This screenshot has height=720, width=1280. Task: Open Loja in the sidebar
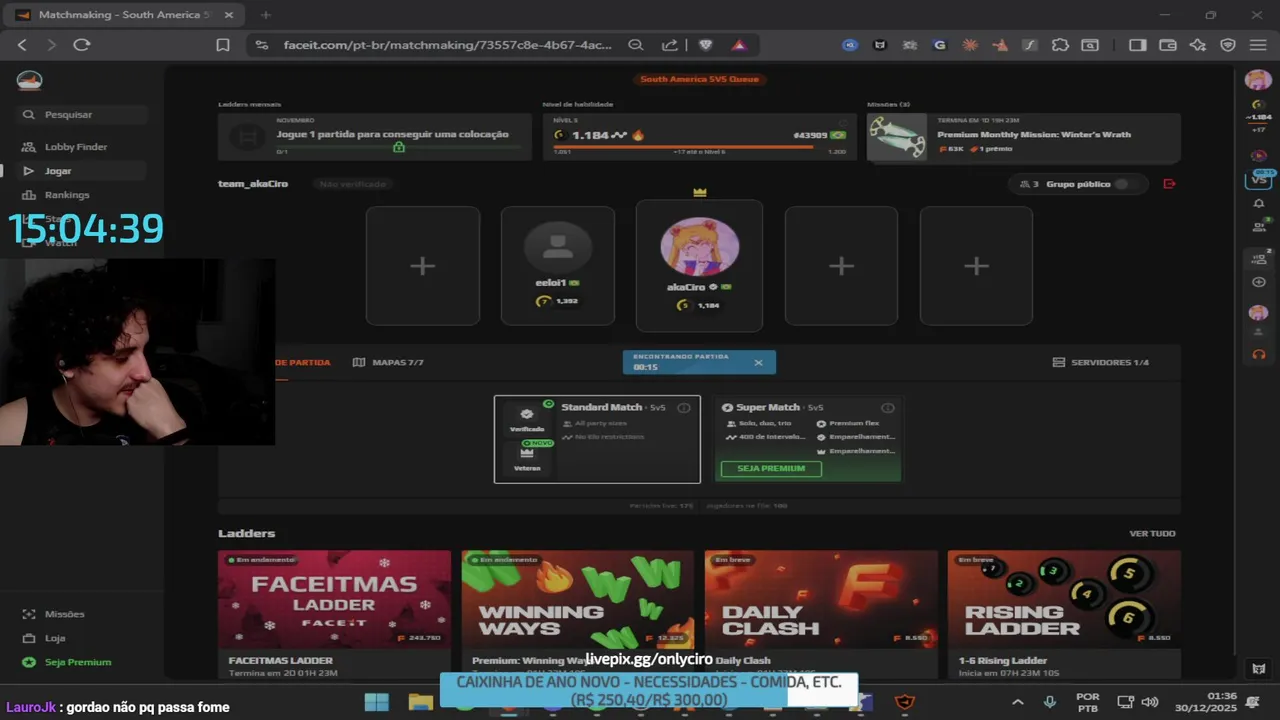coord(55,638)
